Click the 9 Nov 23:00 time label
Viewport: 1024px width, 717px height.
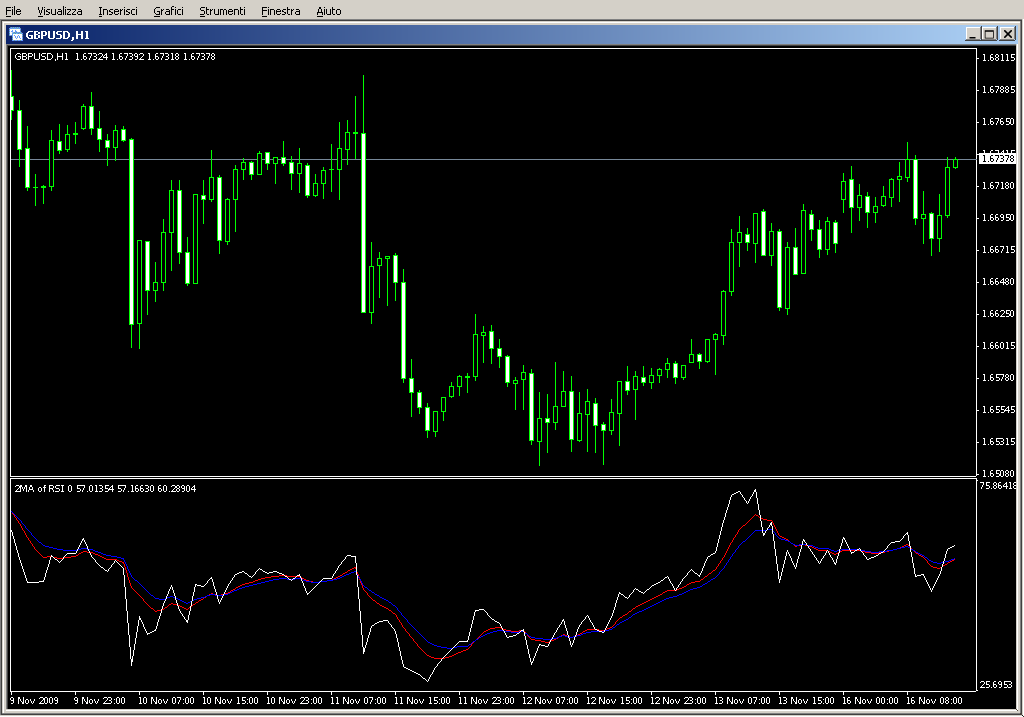(99, 701)
